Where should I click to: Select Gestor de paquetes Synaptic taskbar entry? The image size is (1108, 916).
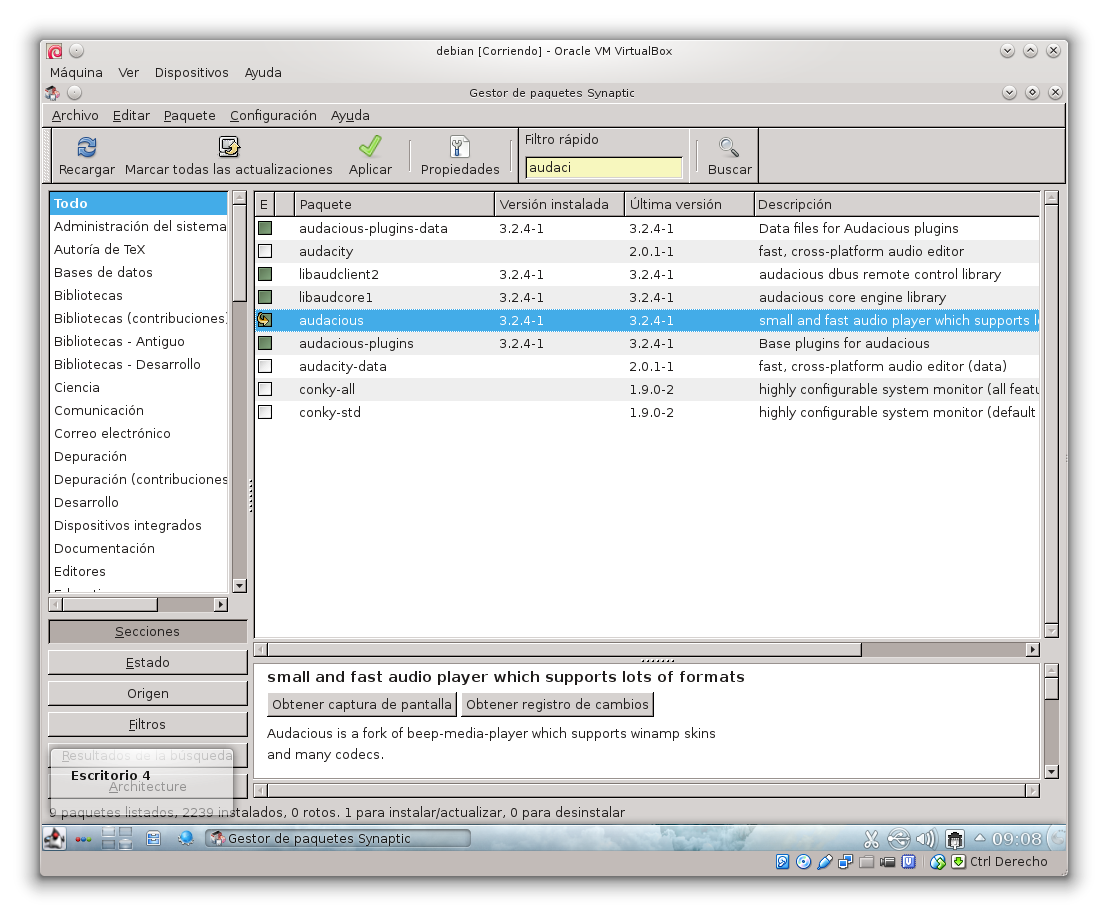point(338,838)
